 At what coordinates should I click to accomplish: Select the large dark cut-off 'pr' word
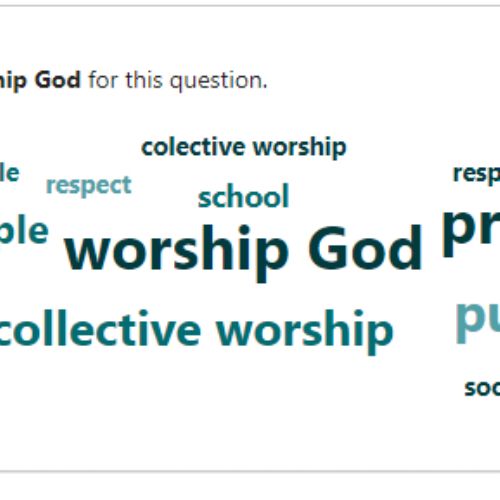tap(471, 233)
